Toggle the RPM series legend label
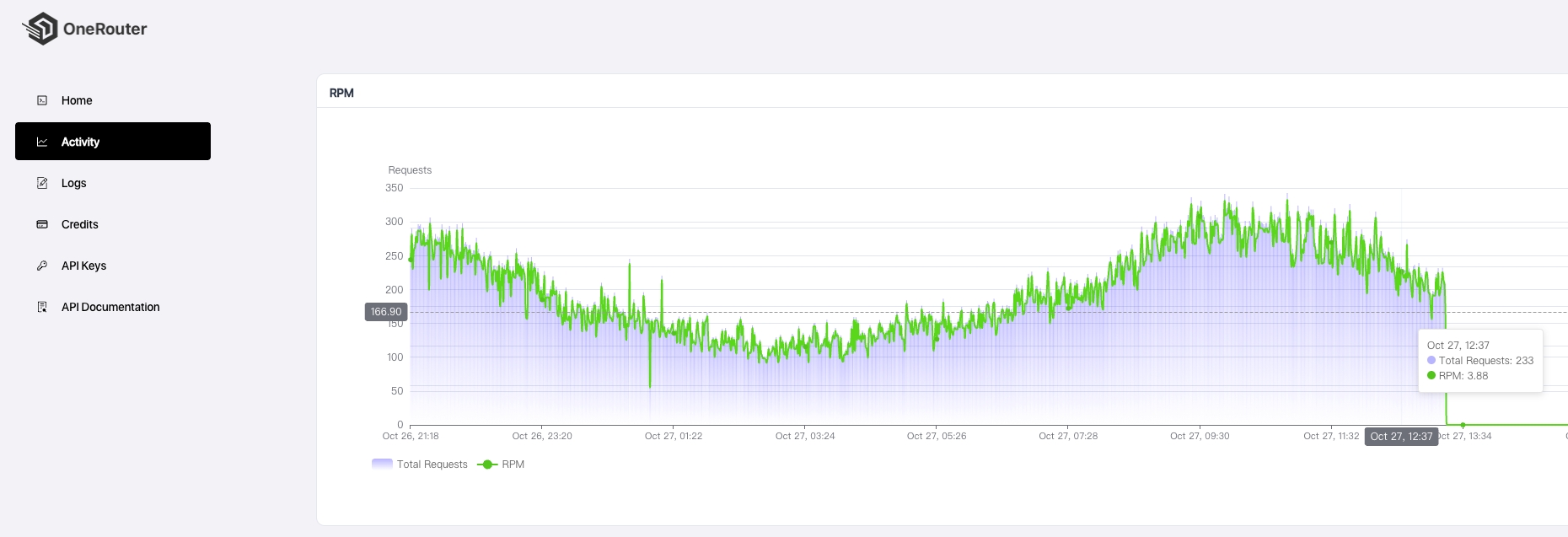This screenshot has width=1568, height=537. click(513, 465)
